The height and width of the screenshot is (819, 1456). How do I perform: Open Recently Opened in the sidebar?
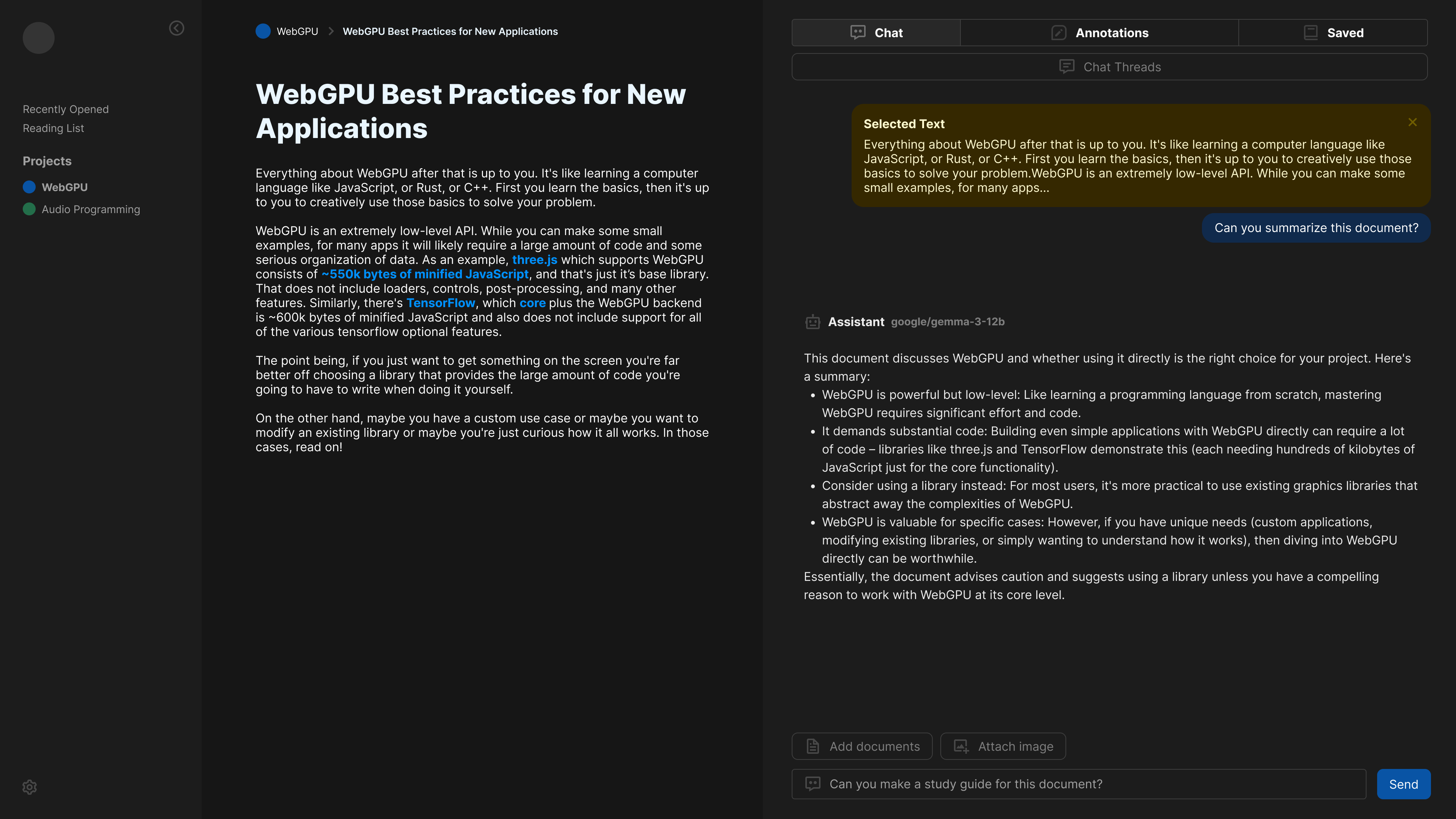click(x=66, y=109)
